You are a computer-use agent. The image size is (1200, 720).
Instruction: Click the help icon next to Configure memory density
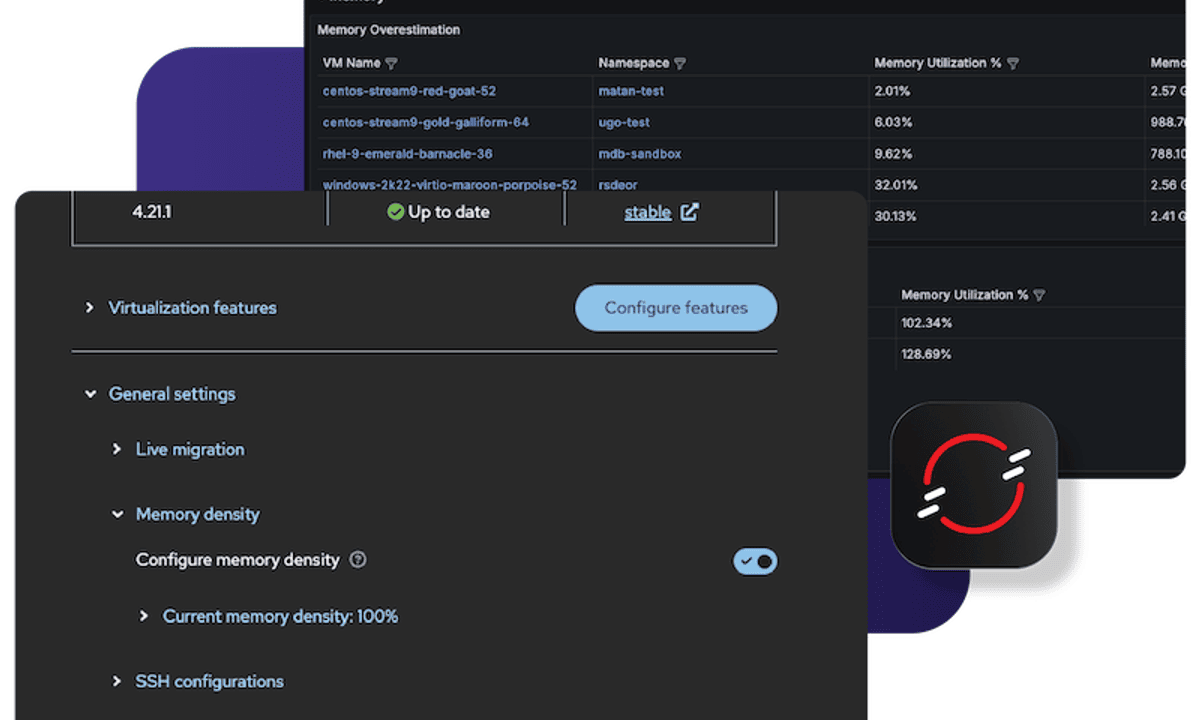[x=358, y=560]
